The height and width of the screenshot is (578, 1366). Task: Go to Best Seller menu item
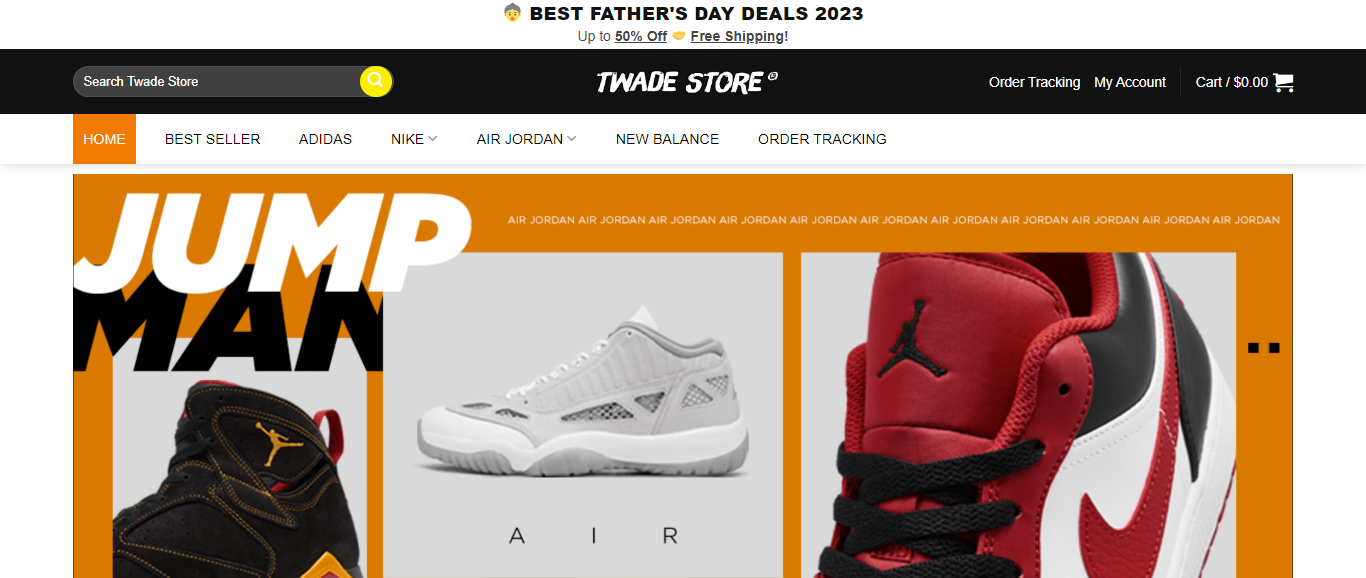[x=212, y=139]
